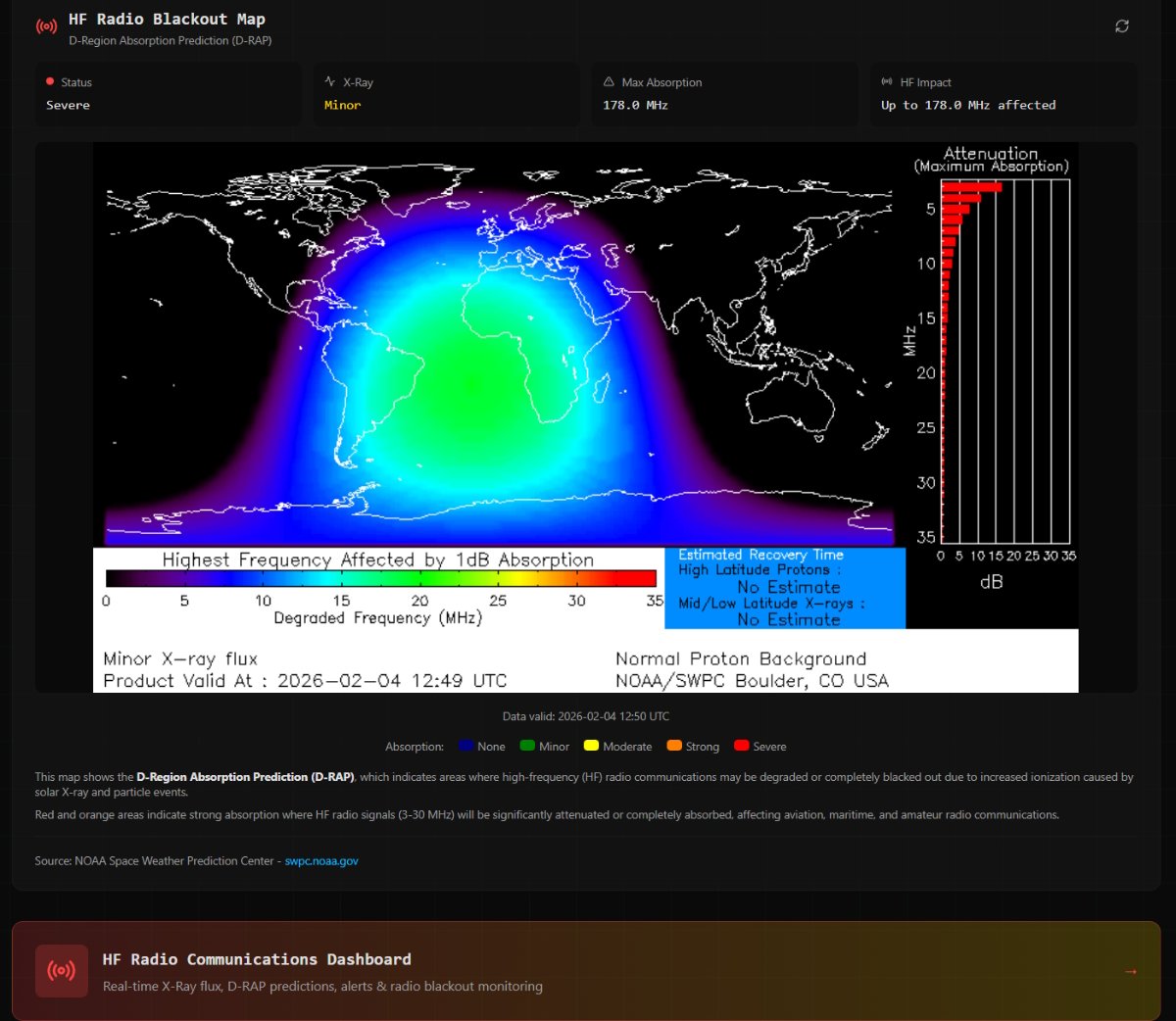Select the yellow Moderate legend swatch
The height and width of the screenshot is (1021, 1176).
[591, 746]
